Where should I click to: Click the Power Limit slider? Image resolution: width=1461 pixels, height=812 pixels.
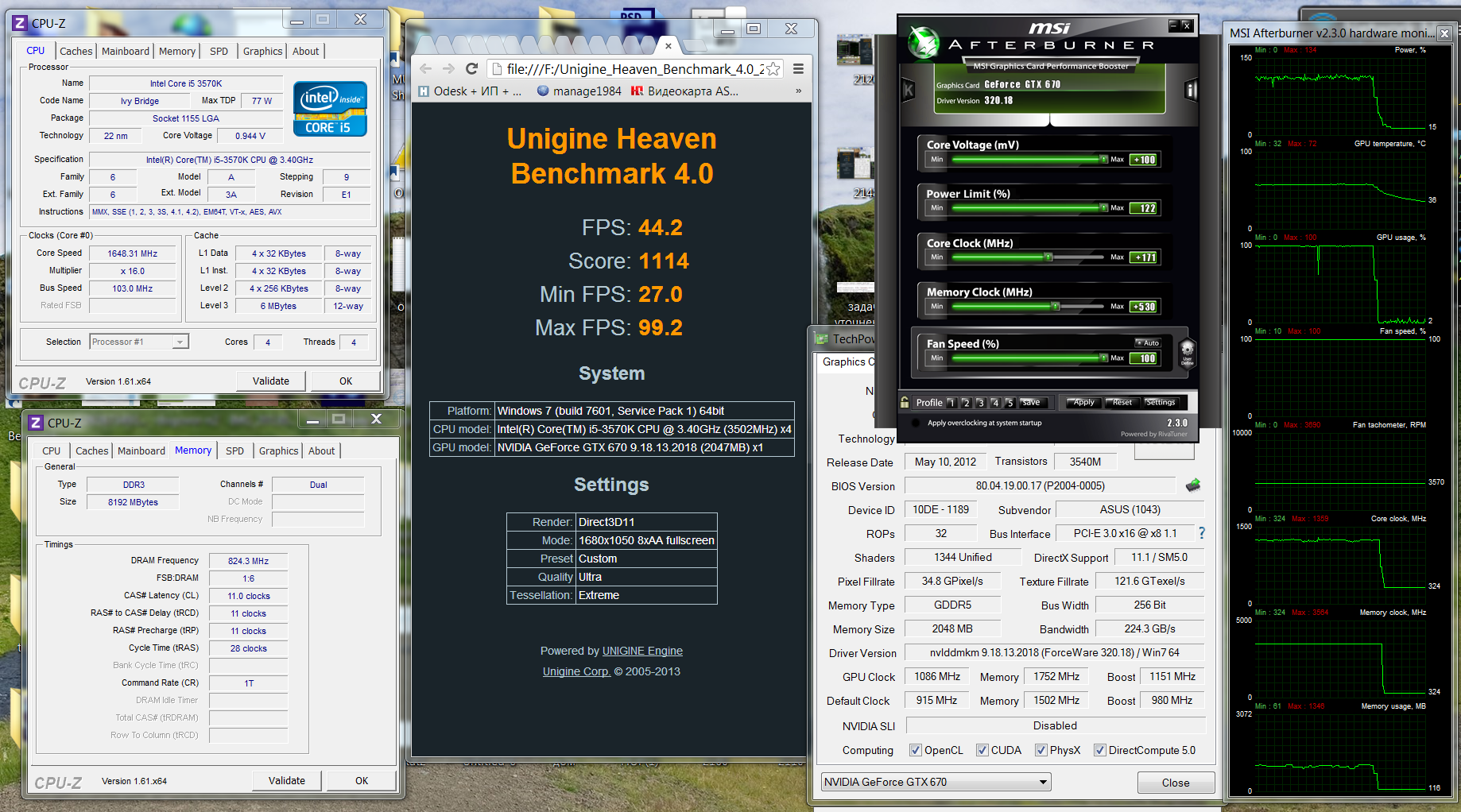click(x=1030, y=208)
